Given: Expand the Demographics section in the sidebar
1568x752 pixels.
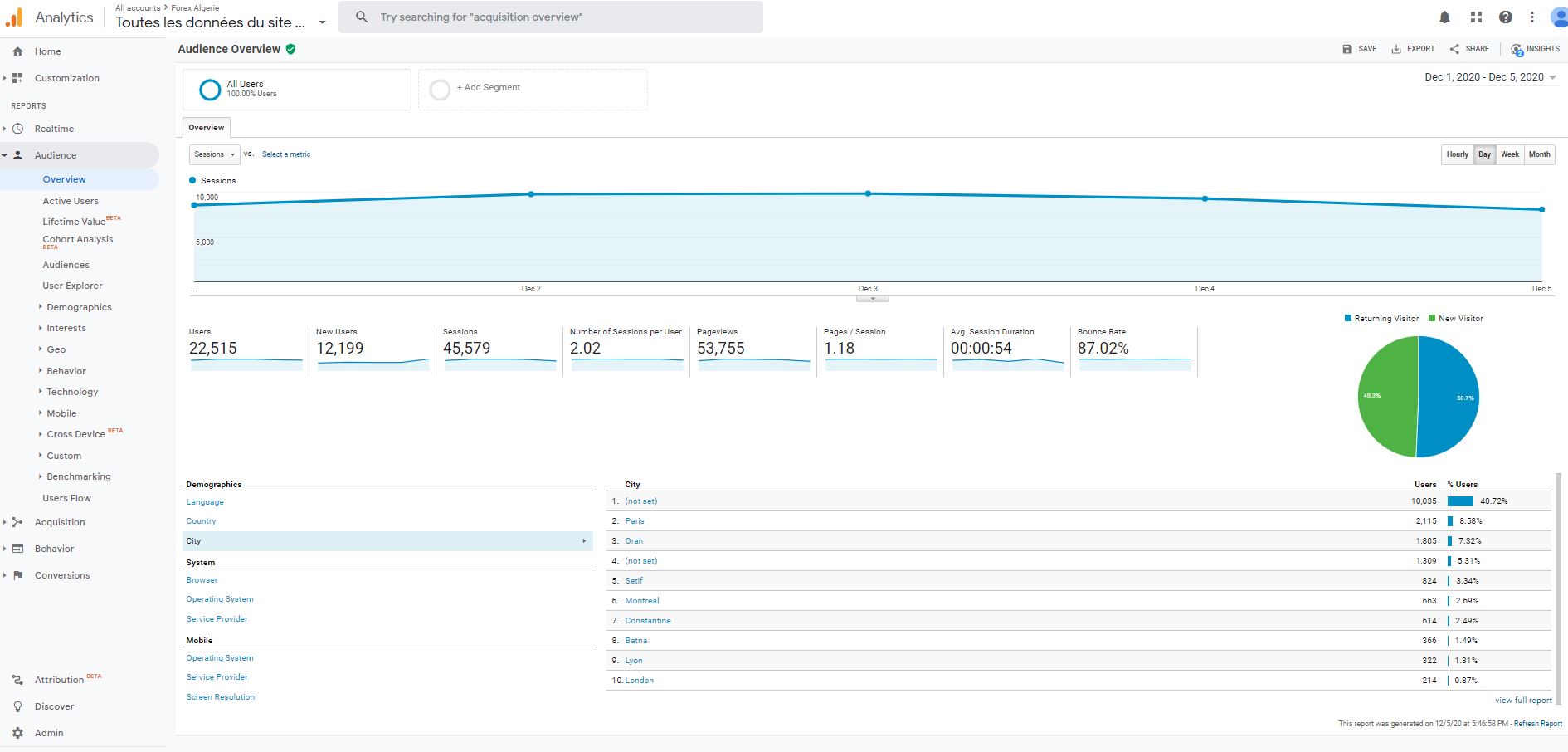Looking at the screenshot, I should coord(79,307).
